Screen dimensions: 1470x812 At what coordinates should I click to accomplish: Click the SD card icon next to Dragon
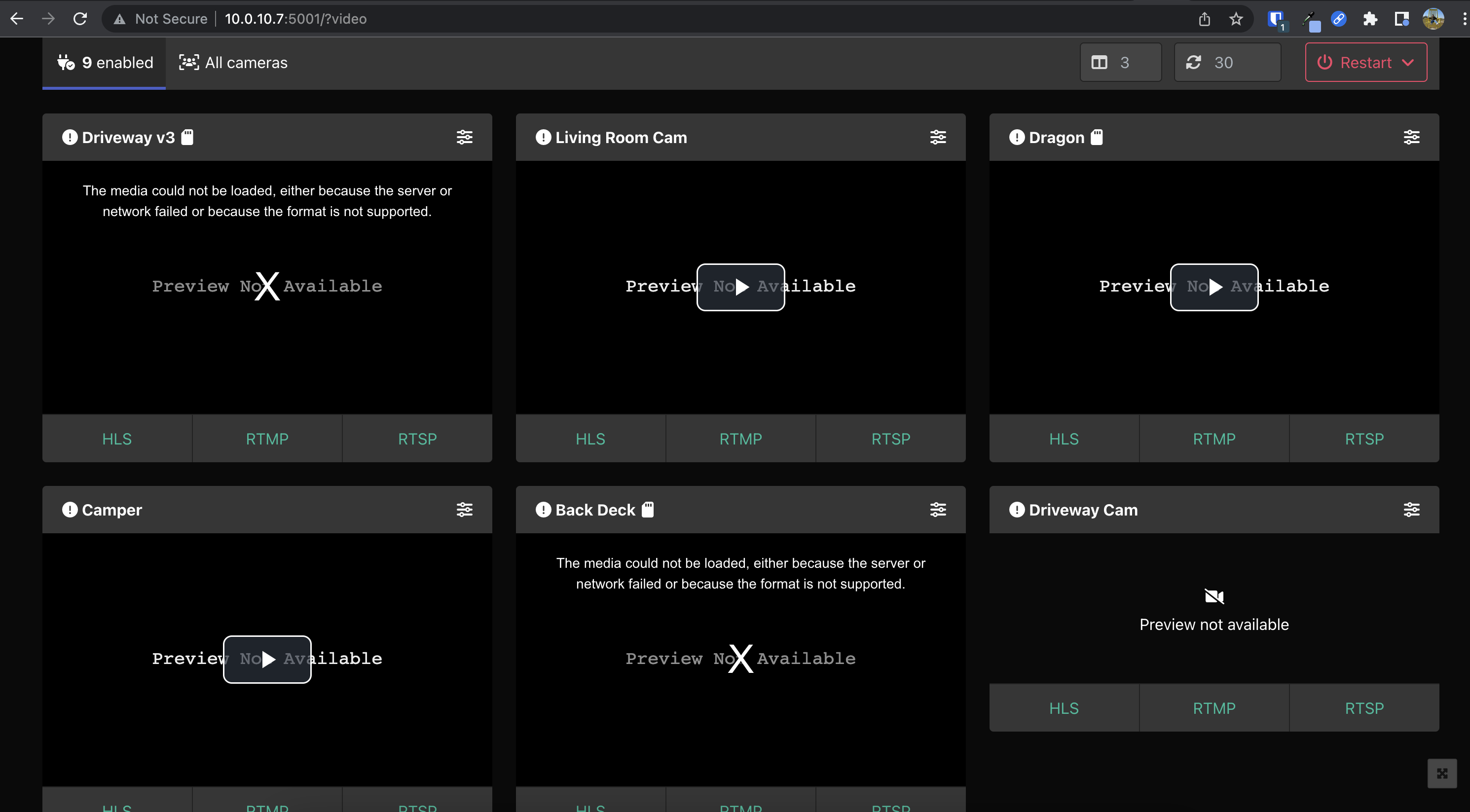pyautogui.click(x=1097, y=137)
